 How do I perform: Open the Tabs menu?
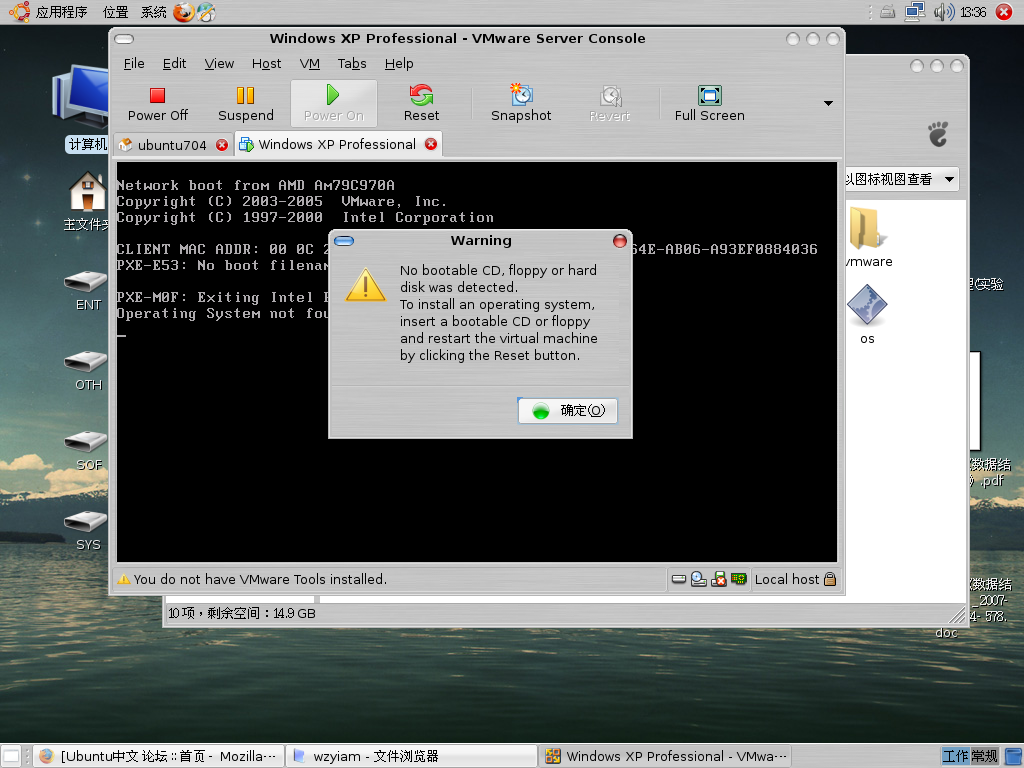pos(352,63)
